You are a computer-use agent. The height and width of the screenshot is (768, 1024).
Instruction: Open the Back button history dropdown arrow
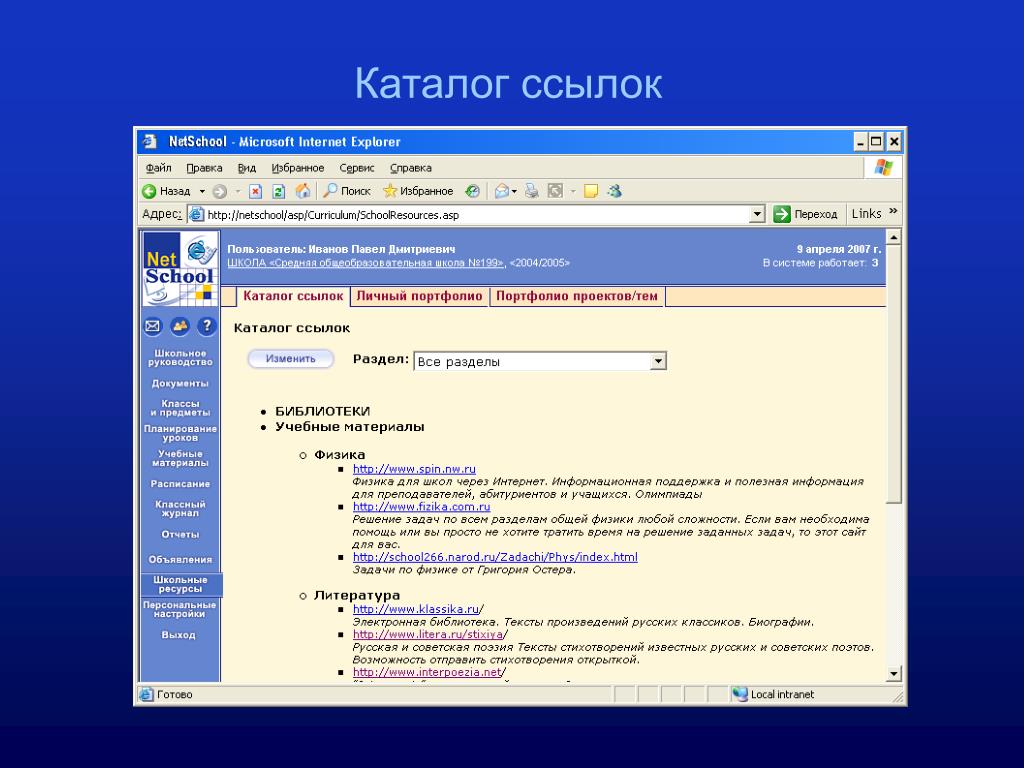click(202, 191)
